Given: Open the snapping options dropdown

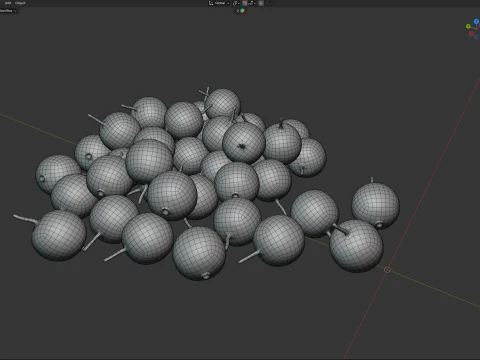Looking at the screenshot, I should pos(252,3).
